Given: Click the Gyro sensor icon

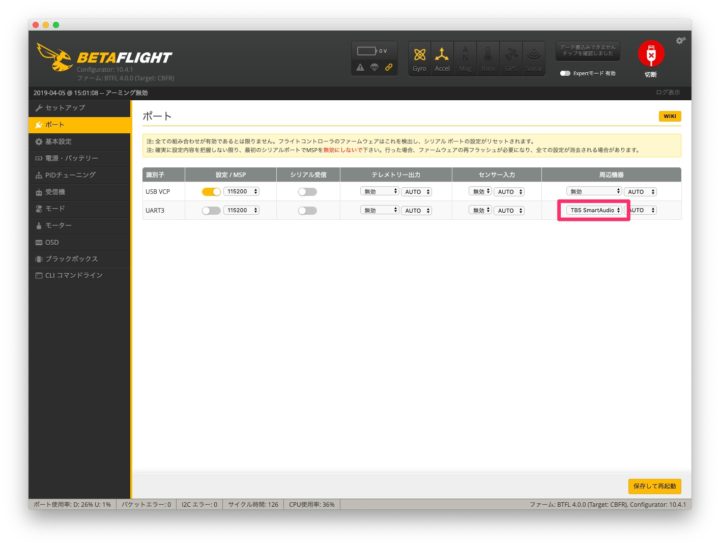Looking at the screenshot, I should tap(419, 57).
